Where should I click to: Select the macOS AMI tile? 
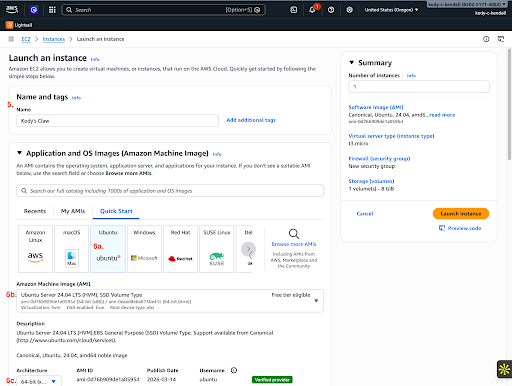click(x=72, y=249)
